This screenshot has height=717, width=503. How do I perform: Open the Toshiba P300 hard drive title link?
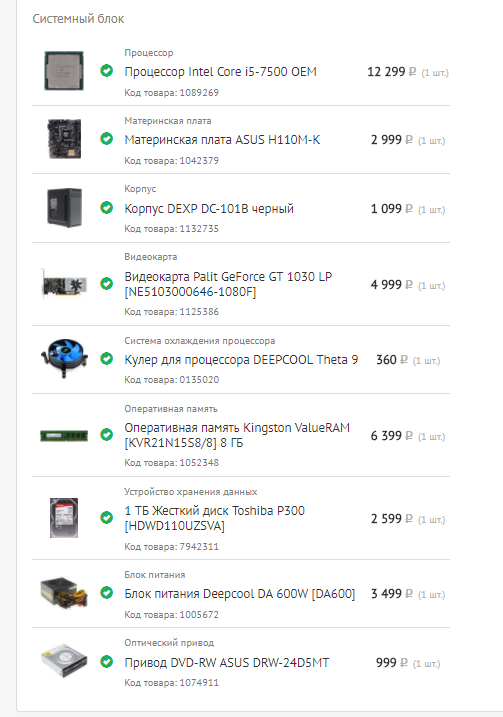click(x=214, y=518)
